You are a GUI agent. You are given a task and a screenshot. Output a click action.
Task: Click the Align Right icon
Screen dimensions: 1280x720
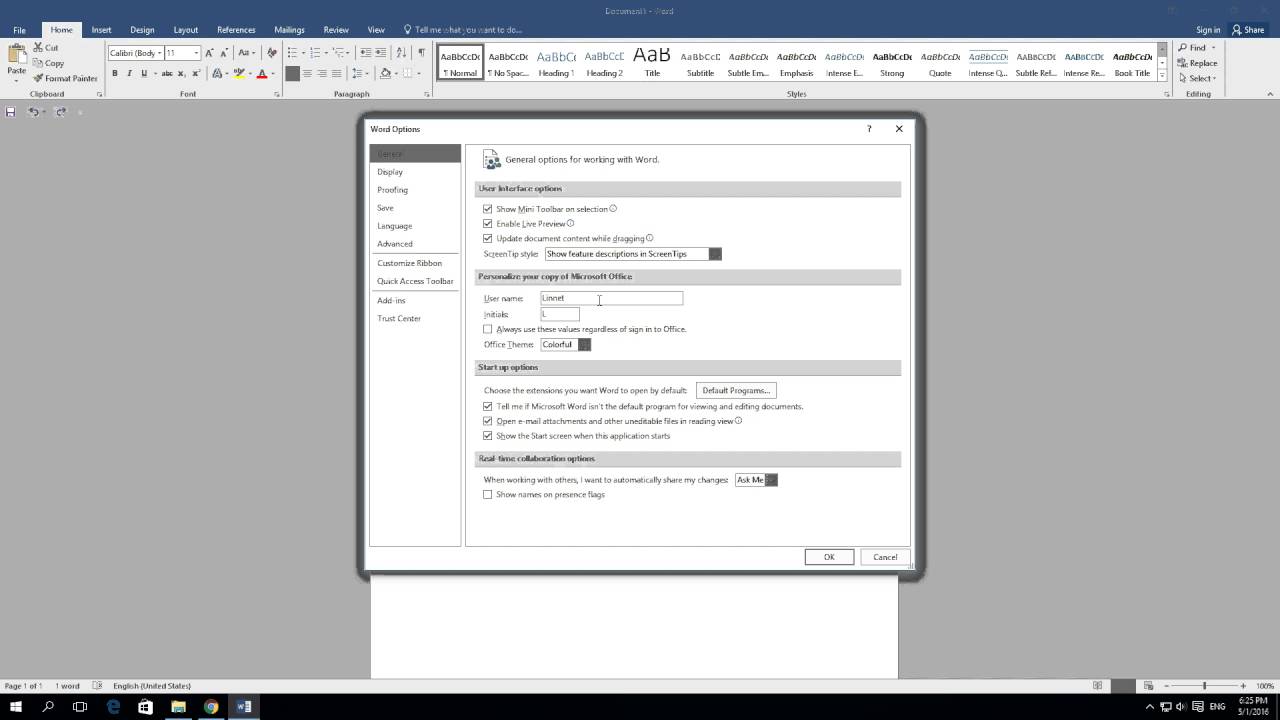[322, 73]
